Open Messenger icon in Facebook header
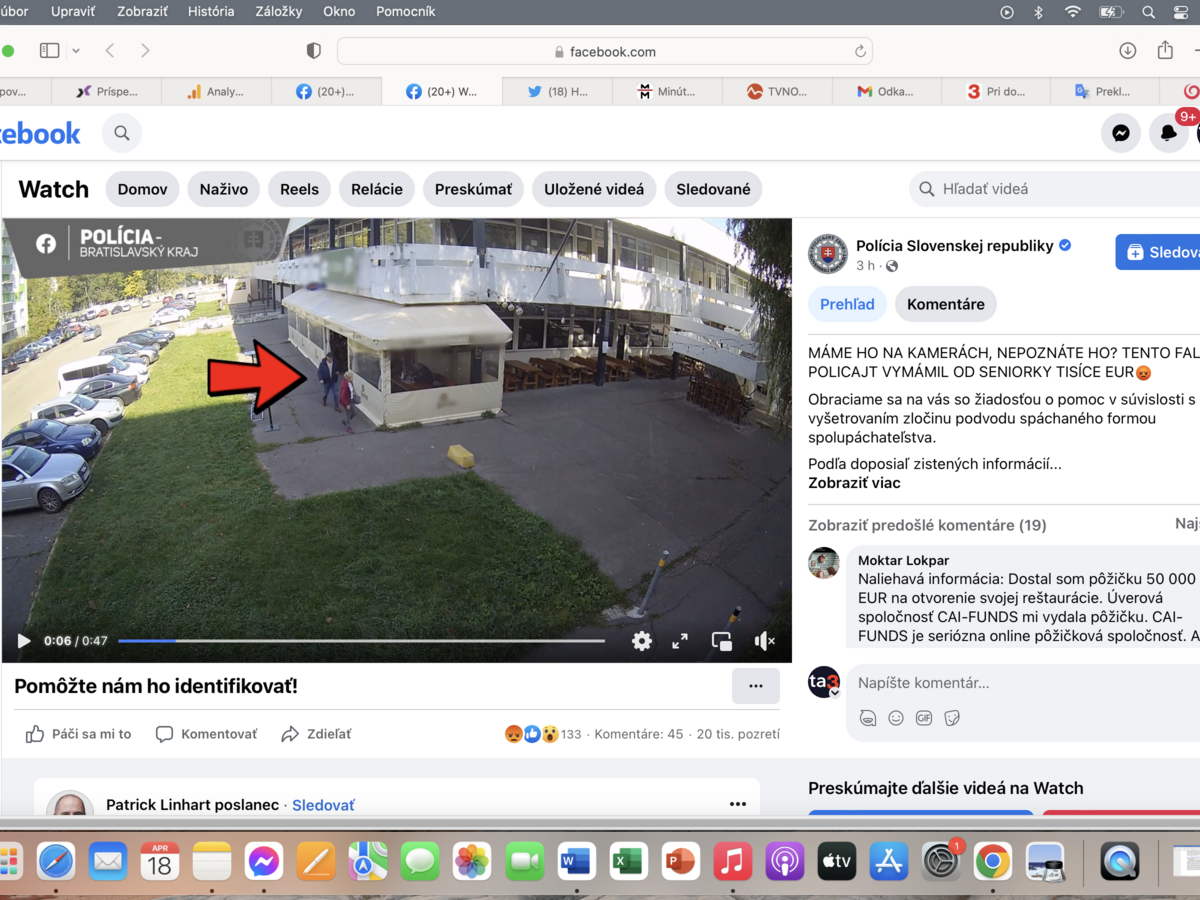 click(x=1121, y=133)
